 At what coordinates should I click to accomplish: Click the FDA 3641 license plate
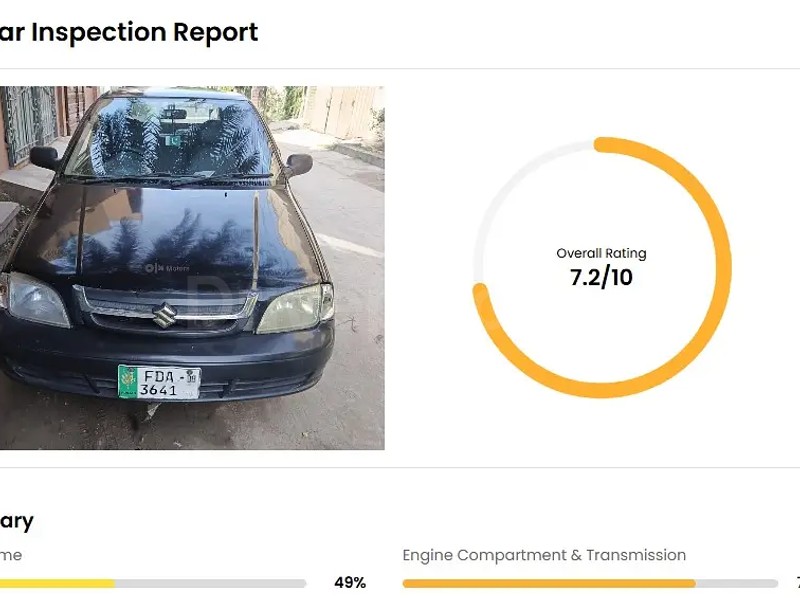(159, 382)
